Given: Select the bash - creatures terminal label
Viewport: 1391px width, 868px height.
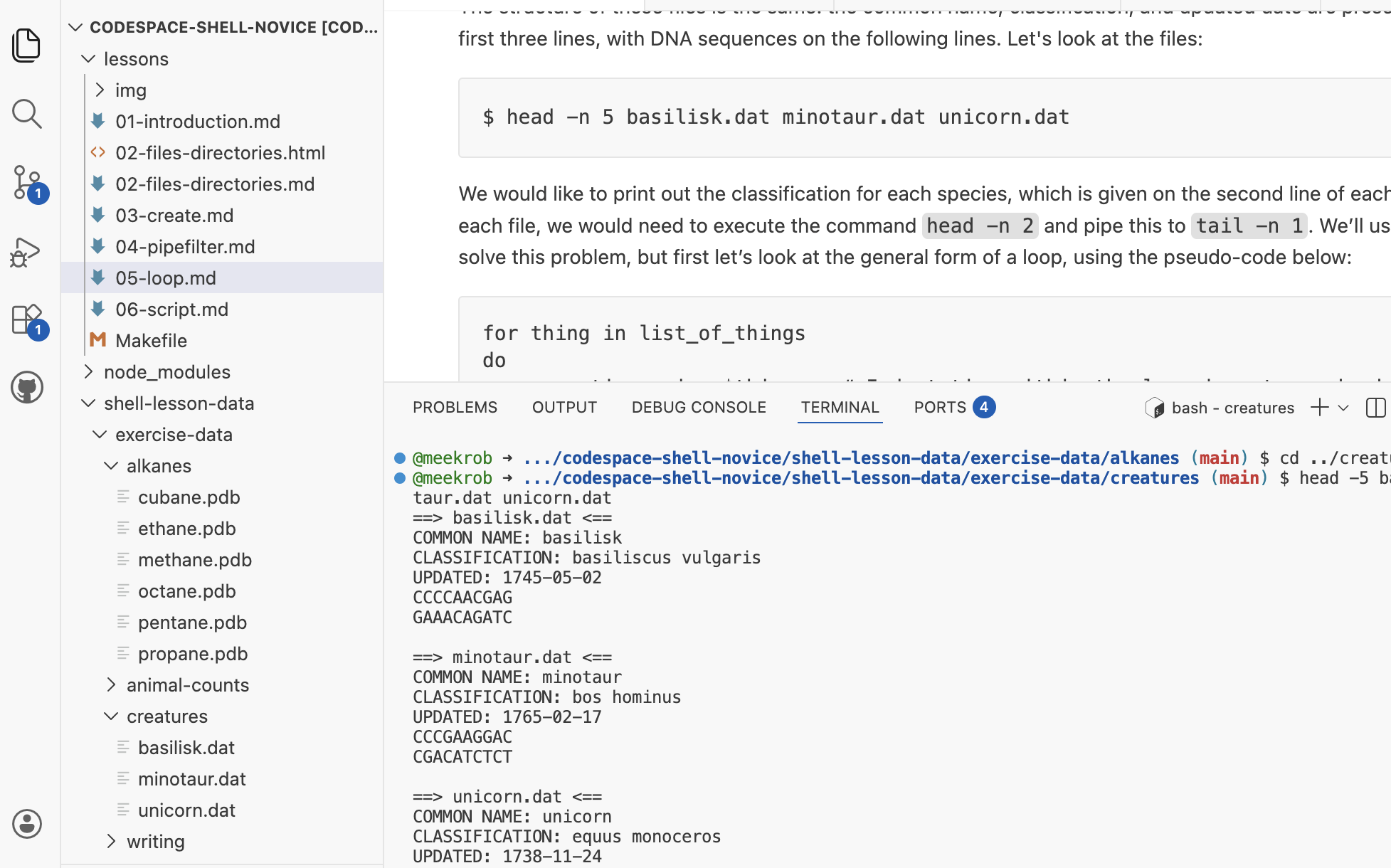Looking at the screenshot, I should [1232, 408].
